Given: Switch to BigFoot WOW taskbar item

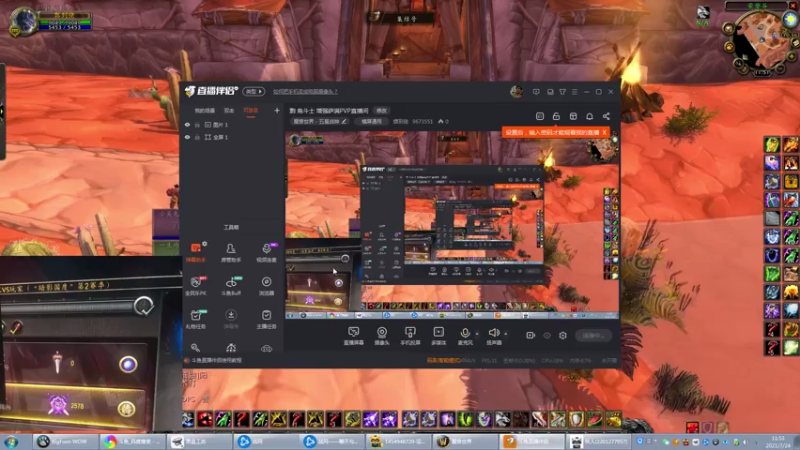Looking at the screenshot, I should [64, 441].
